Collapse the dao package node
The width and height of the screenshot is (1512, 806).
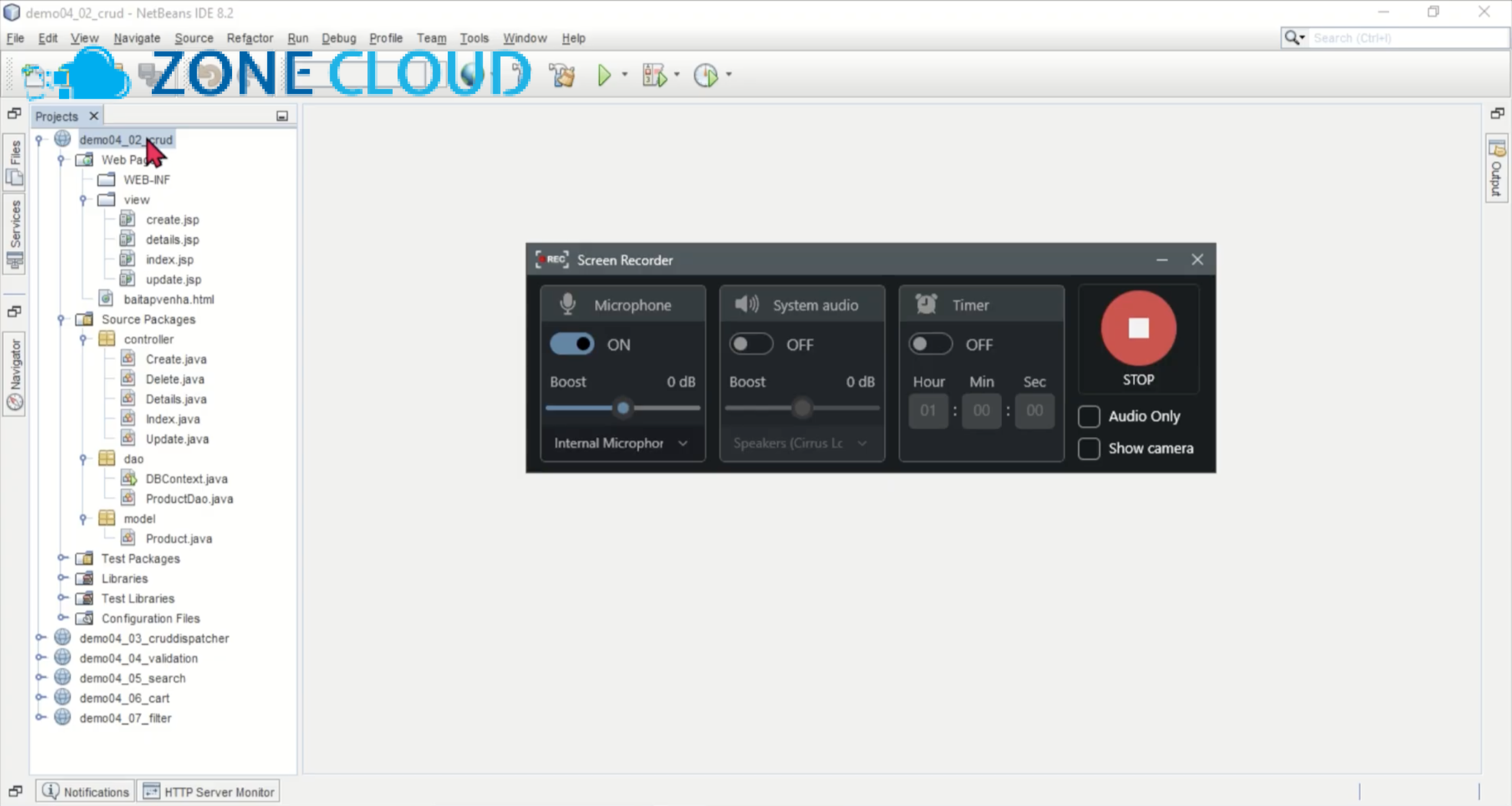pos(83,459)
